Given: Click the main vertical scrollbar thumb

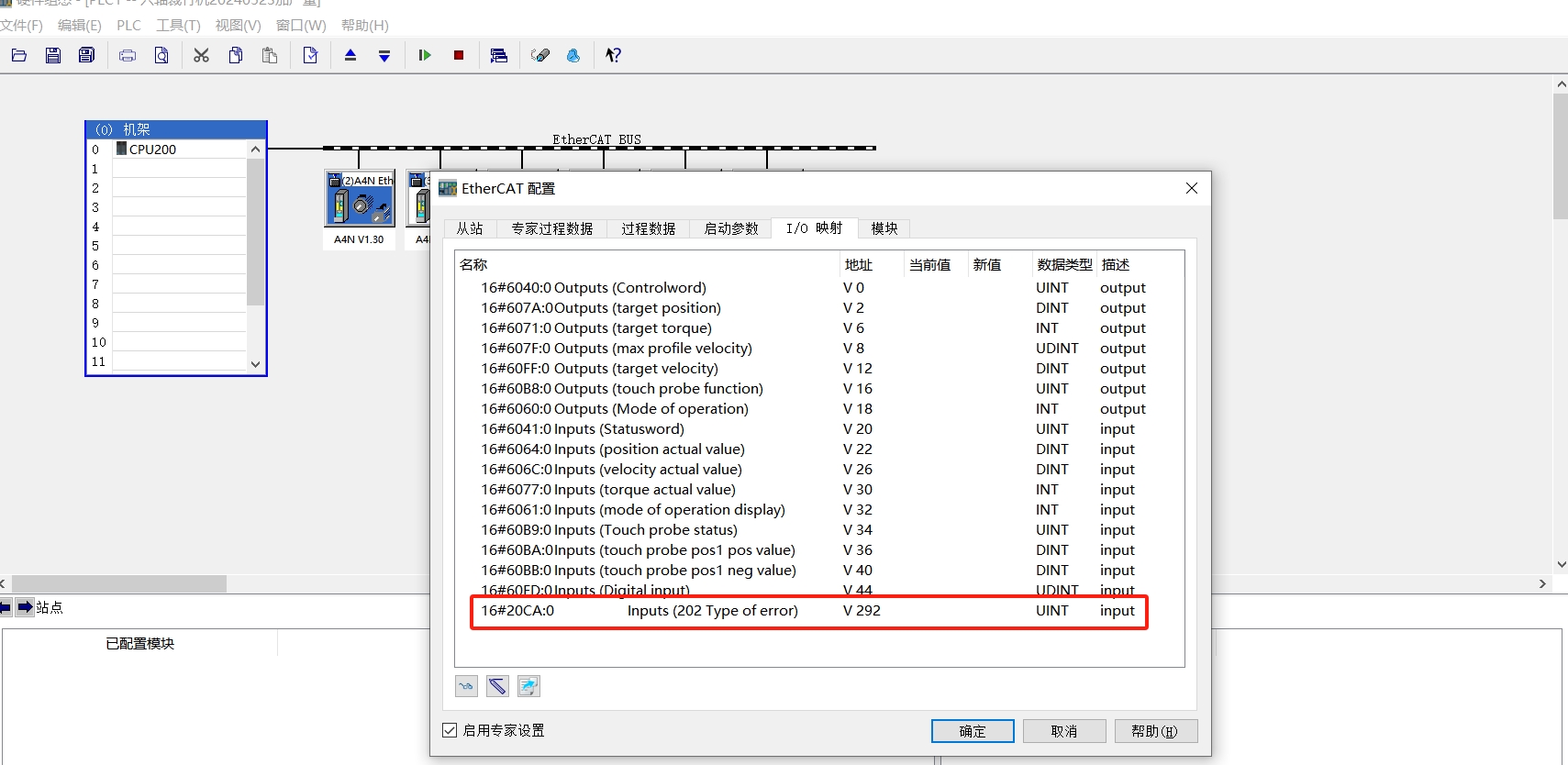Looking at the screenshot, I should click(x=1561, y=156).
